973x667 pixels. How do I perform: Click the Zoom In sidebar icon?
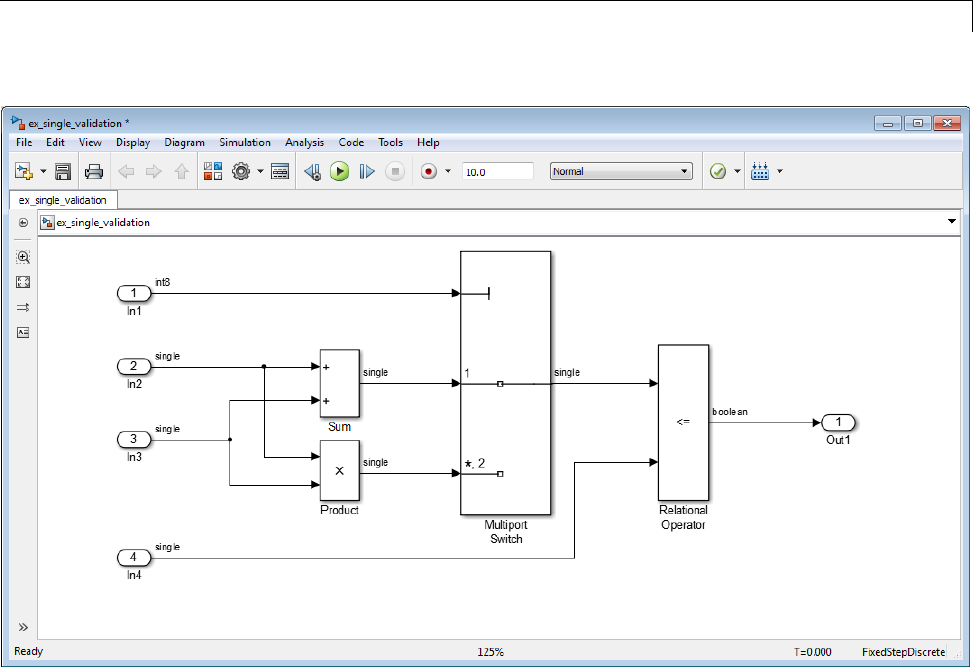[x=23, y=257]
